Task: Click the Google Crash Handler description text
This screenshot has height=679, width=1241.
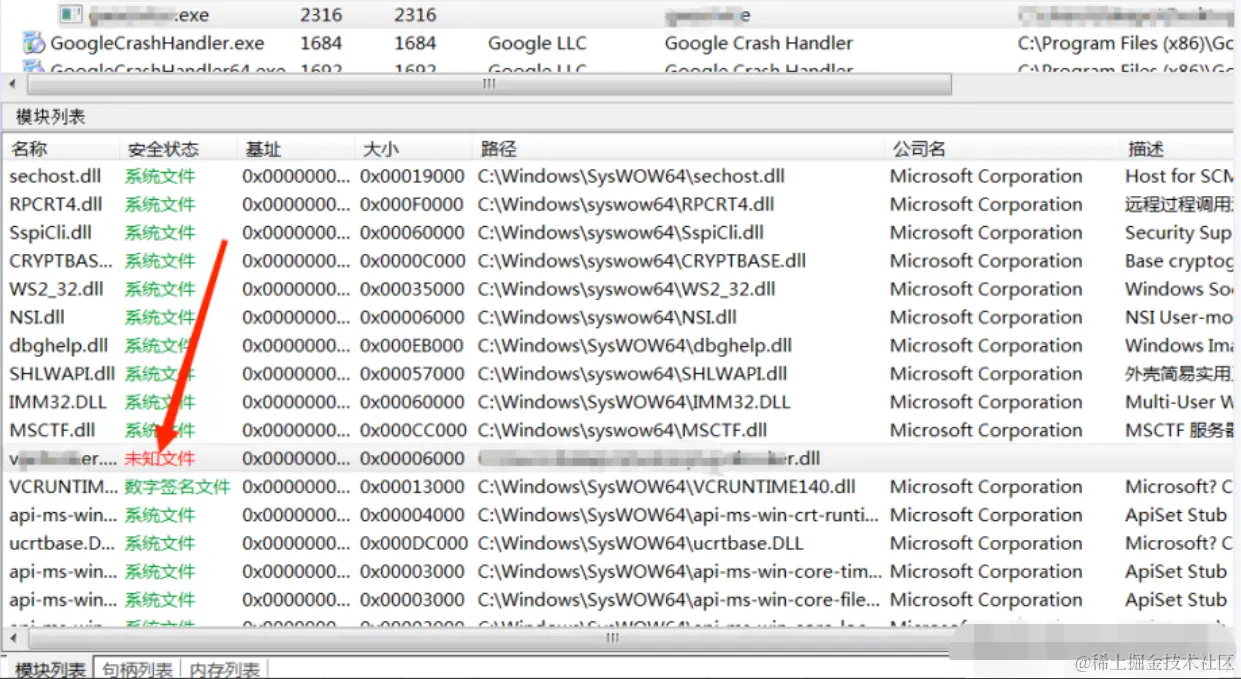Action: (759, 43)
